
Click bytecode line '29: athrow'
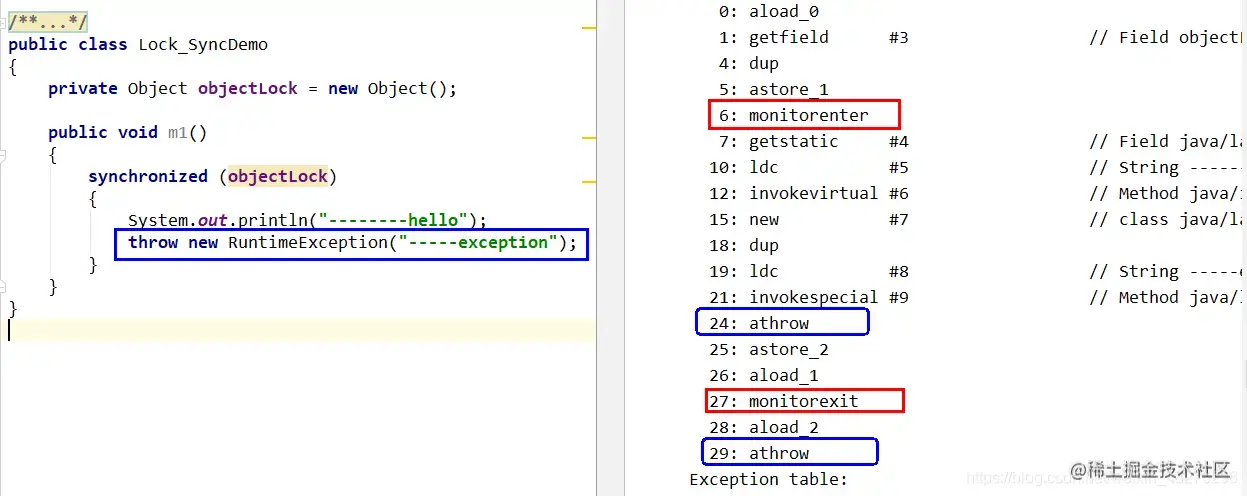pos(759,453)
